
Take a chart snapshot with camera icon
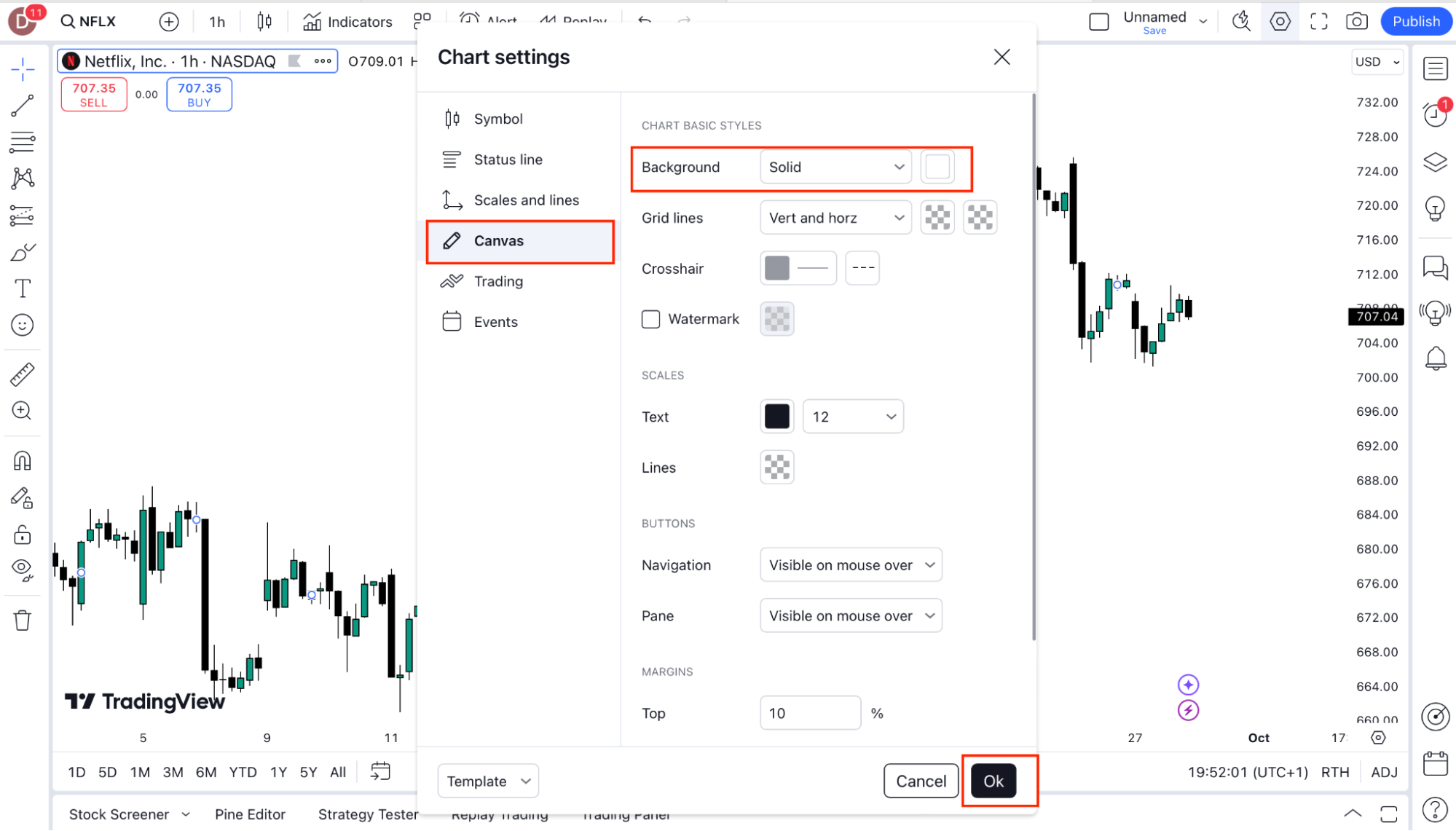1356,22
